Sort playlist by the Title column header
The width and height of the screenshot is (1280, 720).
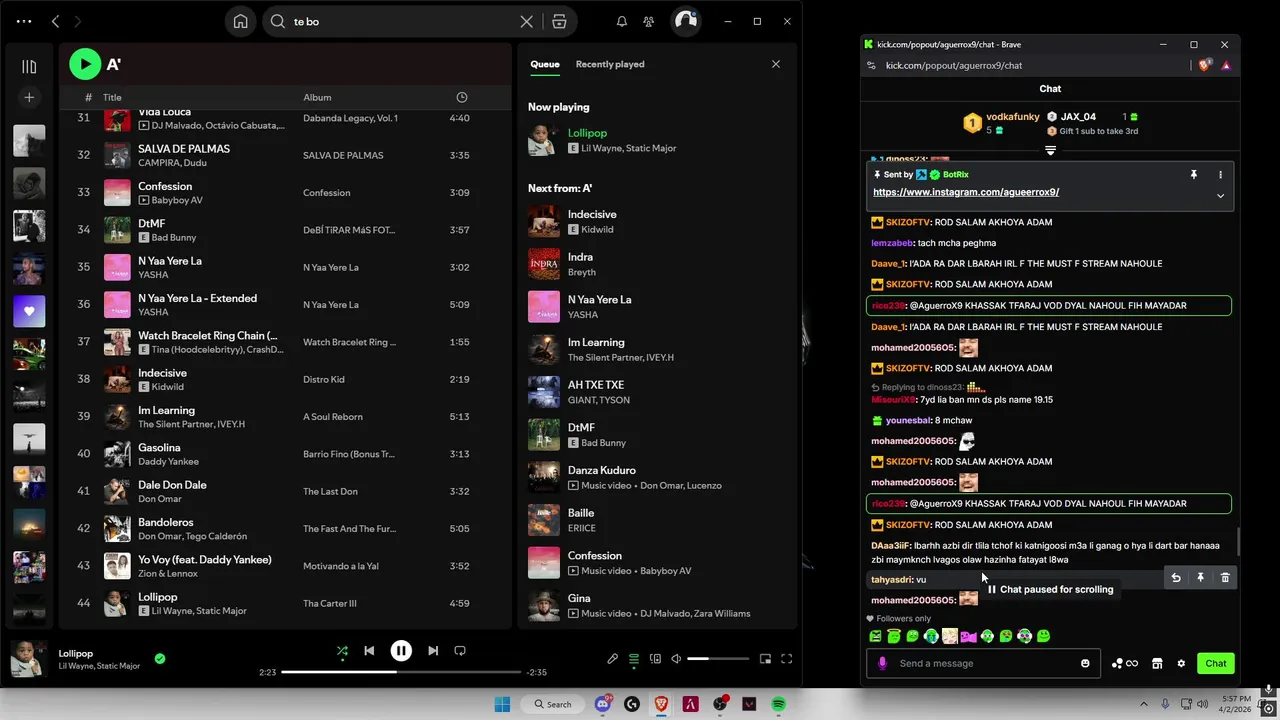coord(112,97)
